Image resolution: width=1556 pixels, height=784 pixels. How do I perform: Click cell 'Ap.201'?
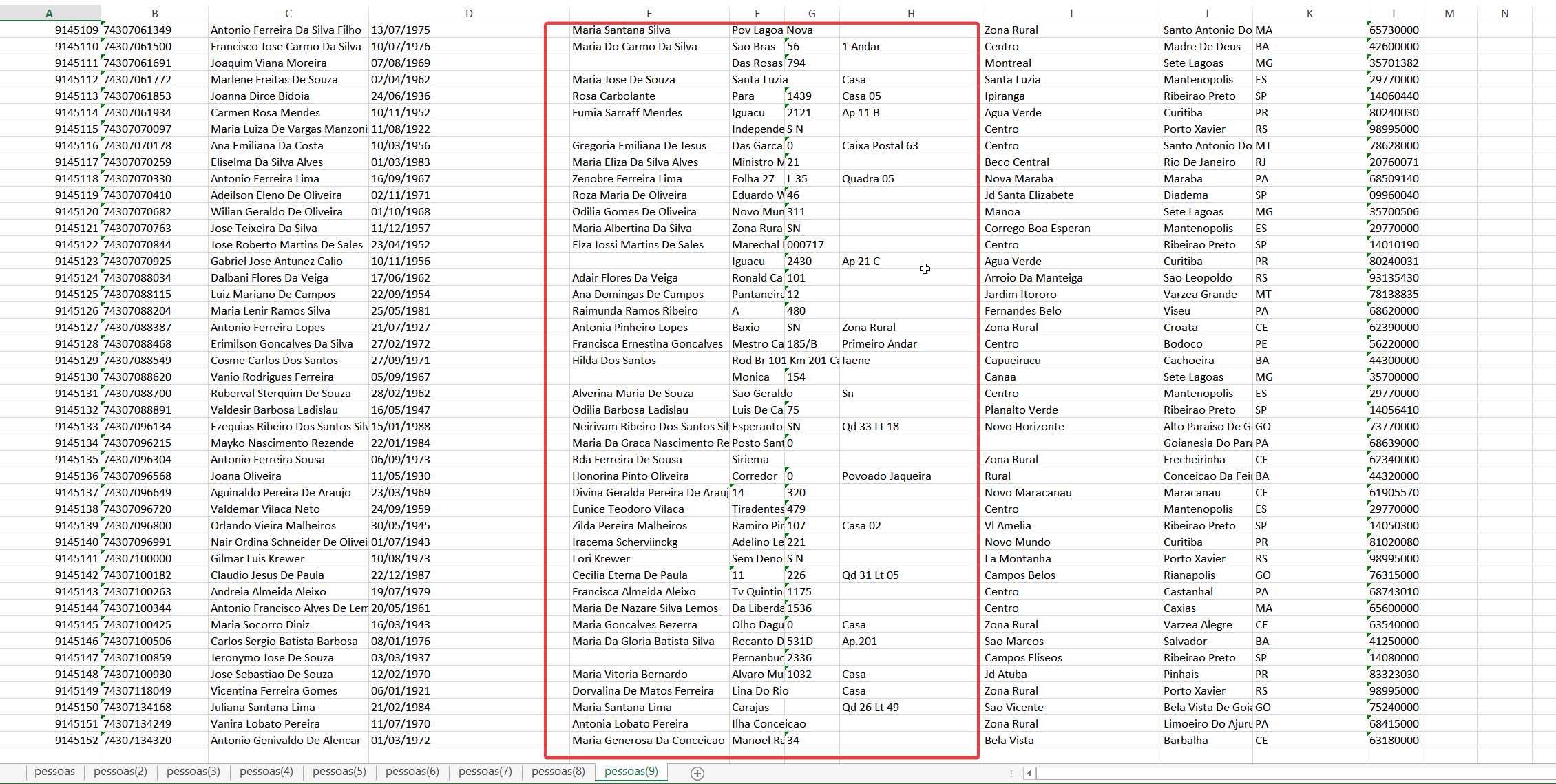coord(911,641)
